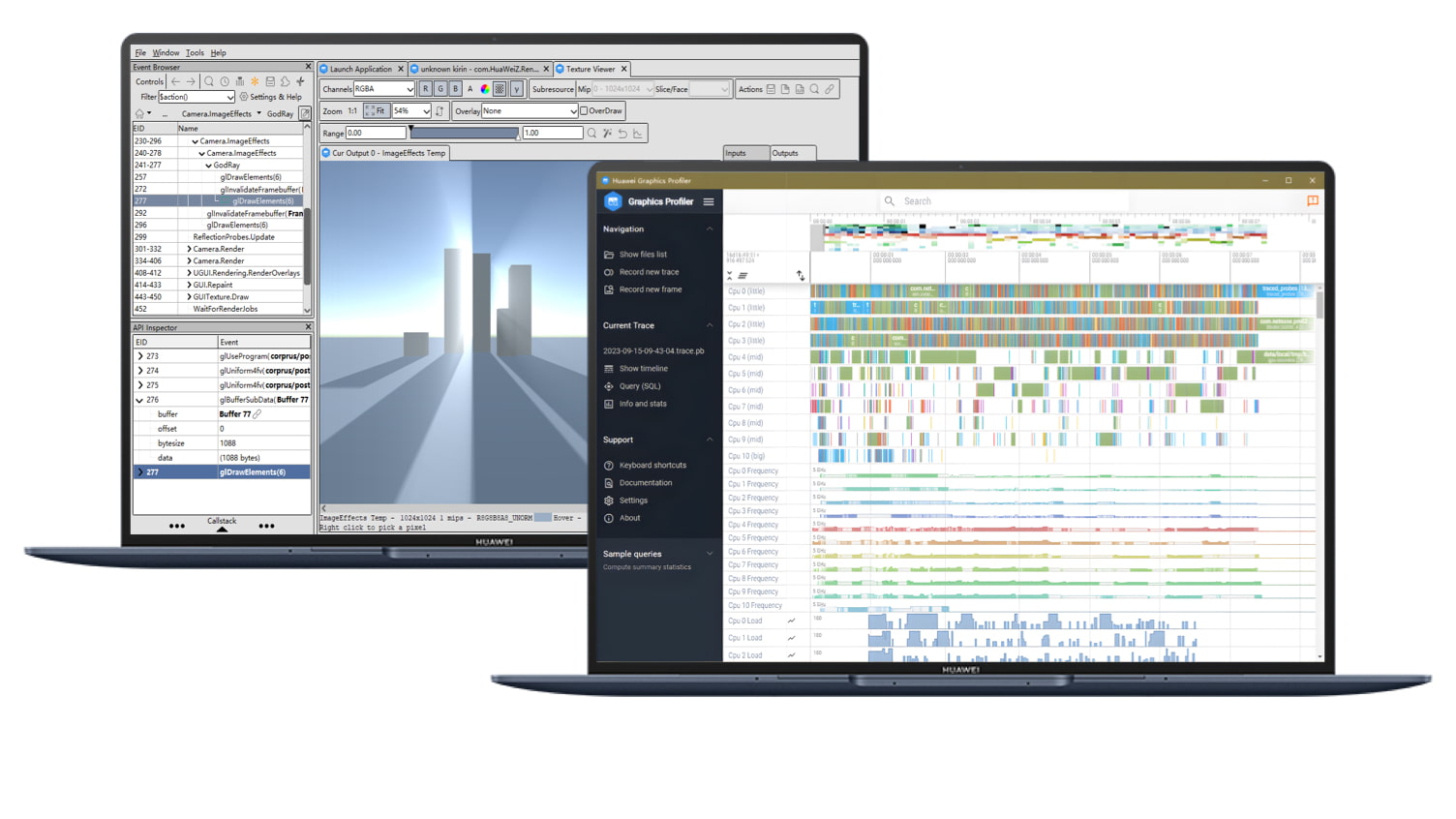Screen dimensions: 1456x819
Task: Click the flip vertical icon beside zoom percentage
Action: 440,111
